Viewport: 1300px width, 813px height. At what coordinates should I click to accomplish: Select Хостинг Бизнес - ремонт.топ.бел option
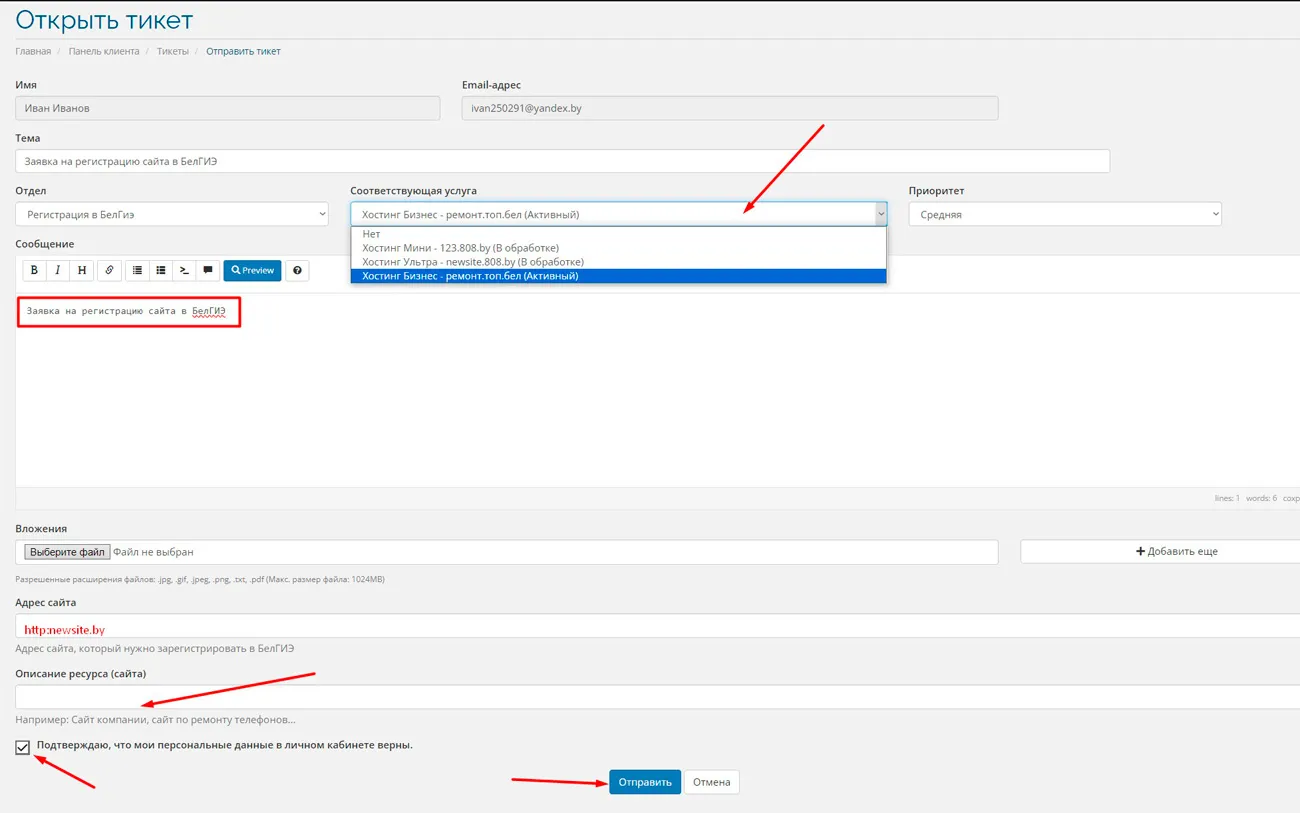click(x=618, y=276)
